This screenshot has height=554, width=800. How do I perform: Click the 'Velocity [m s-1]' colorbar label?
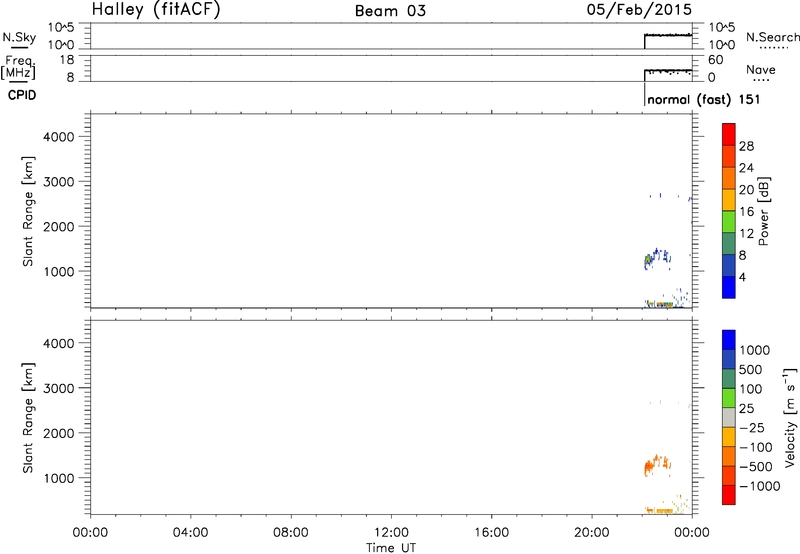pos(790,417)
